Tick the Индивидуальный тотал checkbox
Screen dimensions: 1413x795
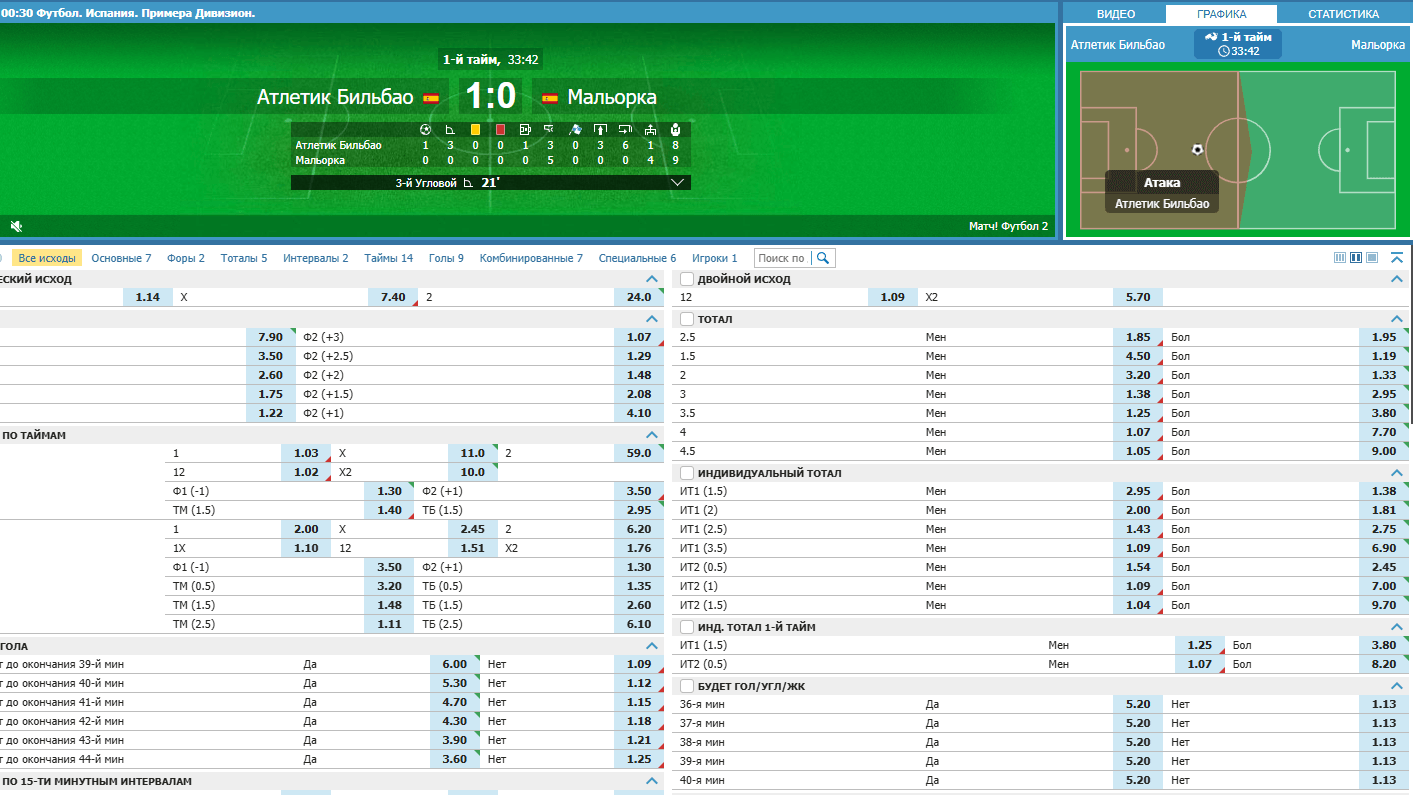point(687,473)
